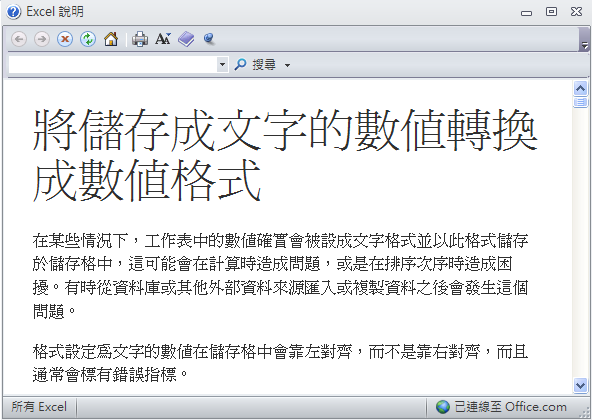Click the globe icon in the status bar
Image resolution: width=592 pixels, height=420 pixels.
pos(442,407)
